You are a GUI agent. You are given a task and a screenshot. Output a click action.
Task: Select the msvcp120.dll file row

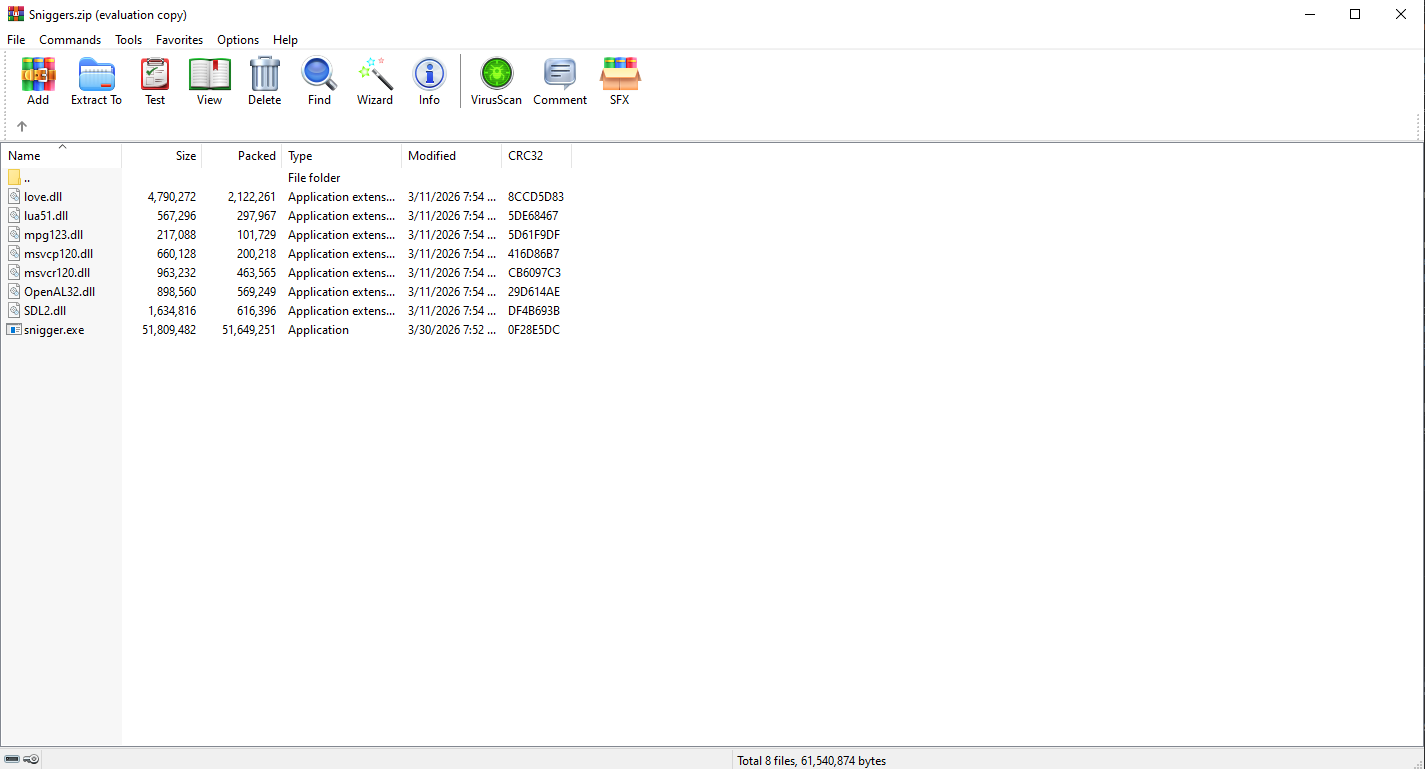click(x=287, y=254)
